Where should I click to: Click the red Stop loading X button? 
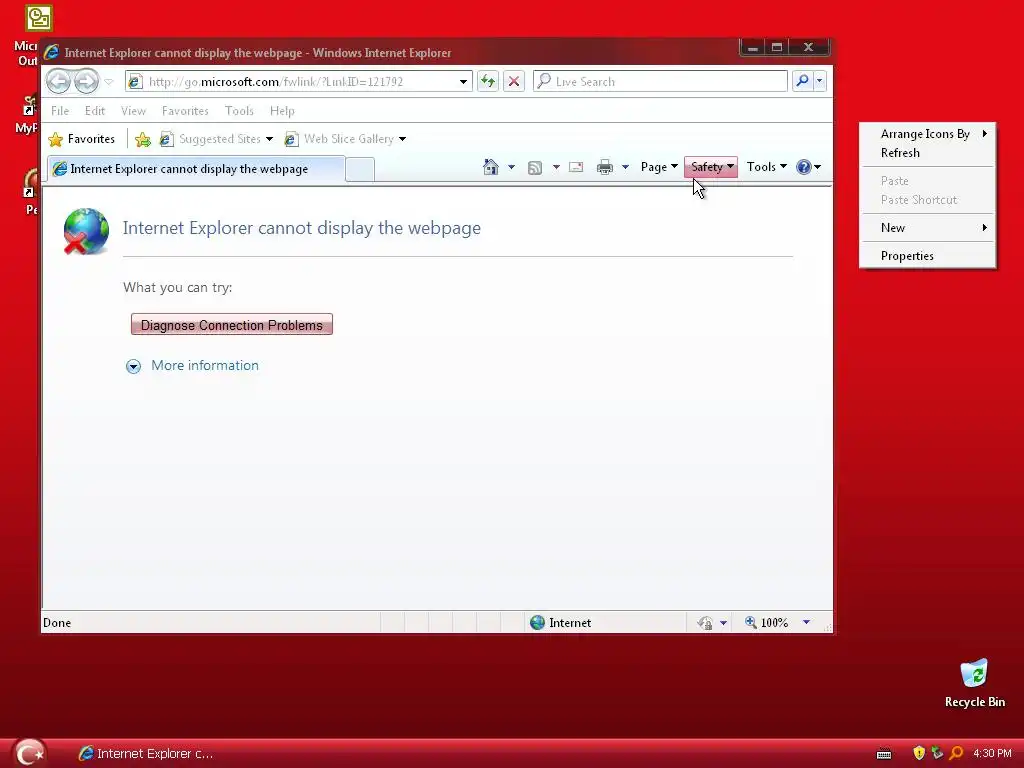(x=514, y=82)
